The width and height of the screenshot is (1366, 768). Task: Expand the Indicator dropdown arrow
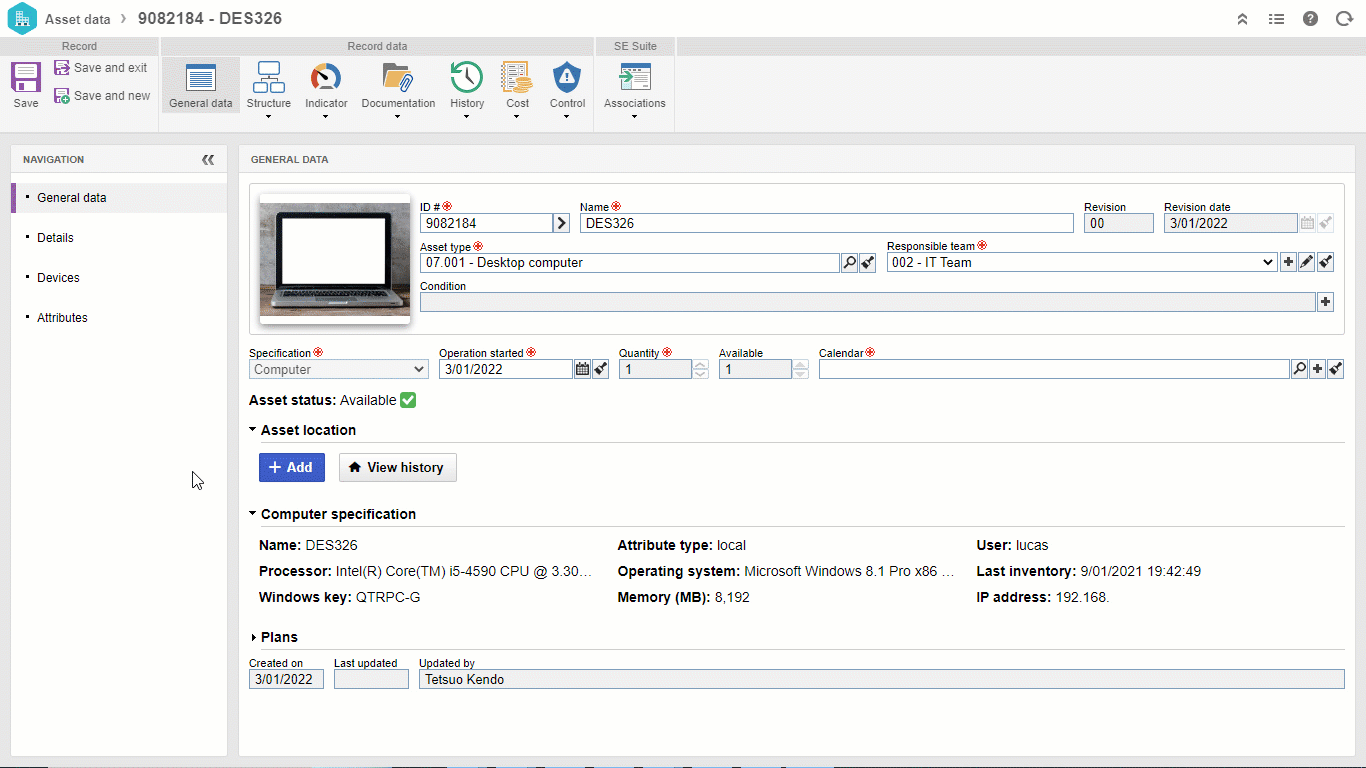326,117
